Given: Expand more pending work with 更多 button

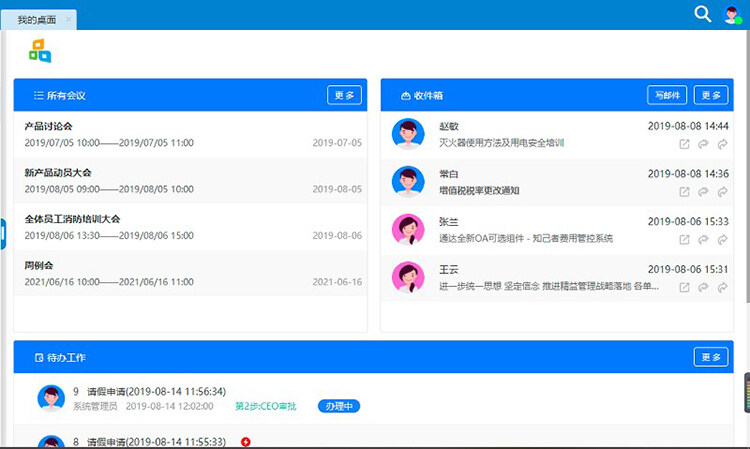Looking at the screenshot, I should 711,357.
